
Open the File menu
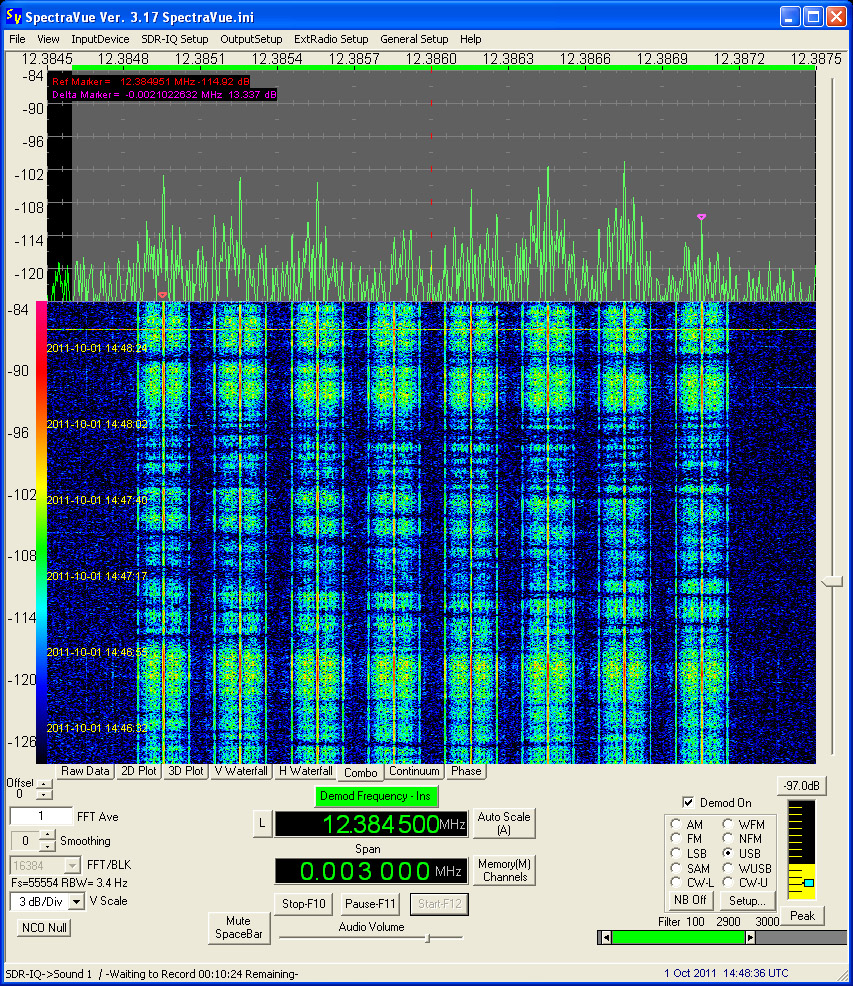(17, 39)
